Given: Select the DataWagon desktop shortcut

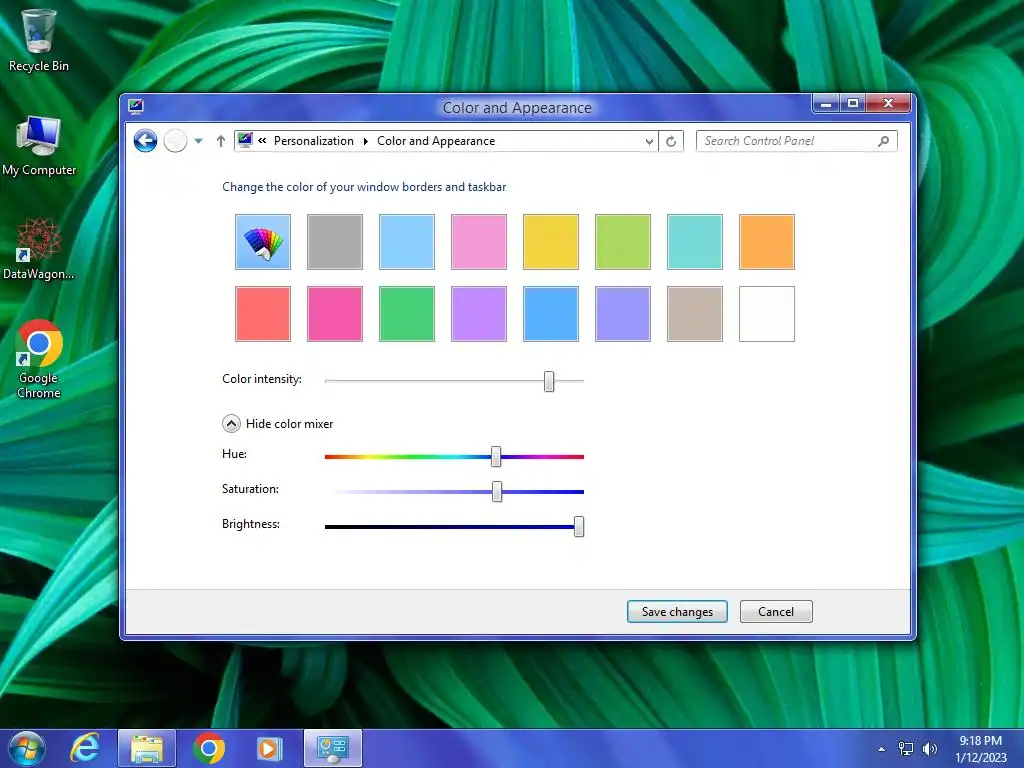Looking at the screenshot, I should pyautogui.click(x=39, y=249).
